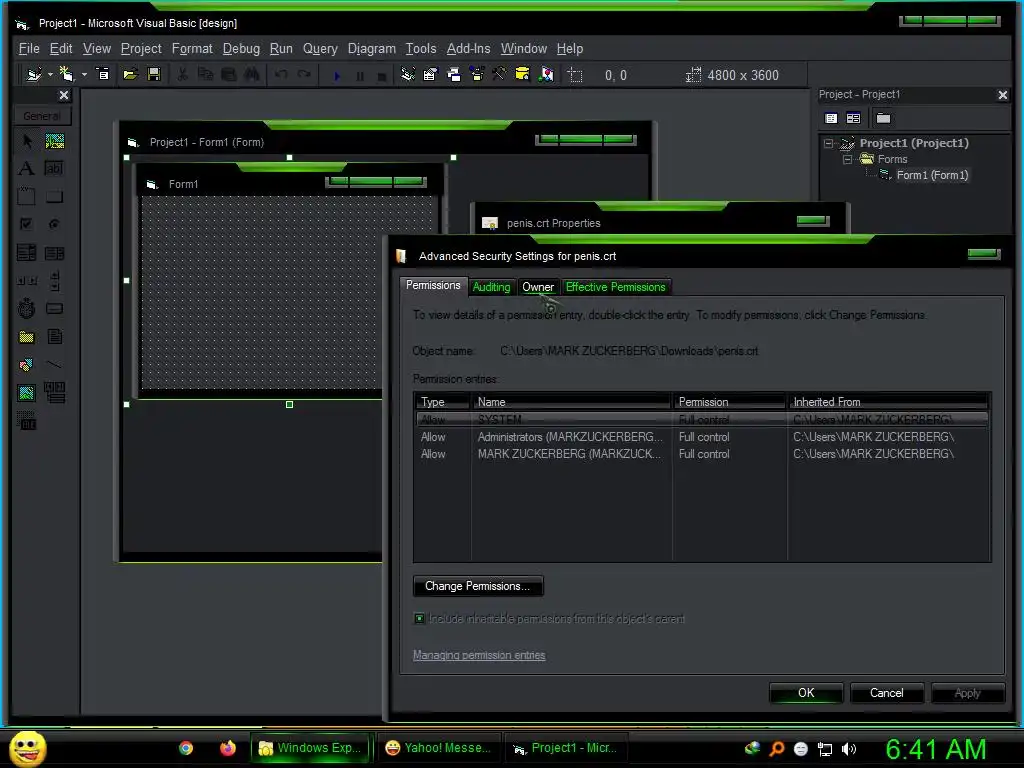Select the VScrollBar control tool

(55, 281)
